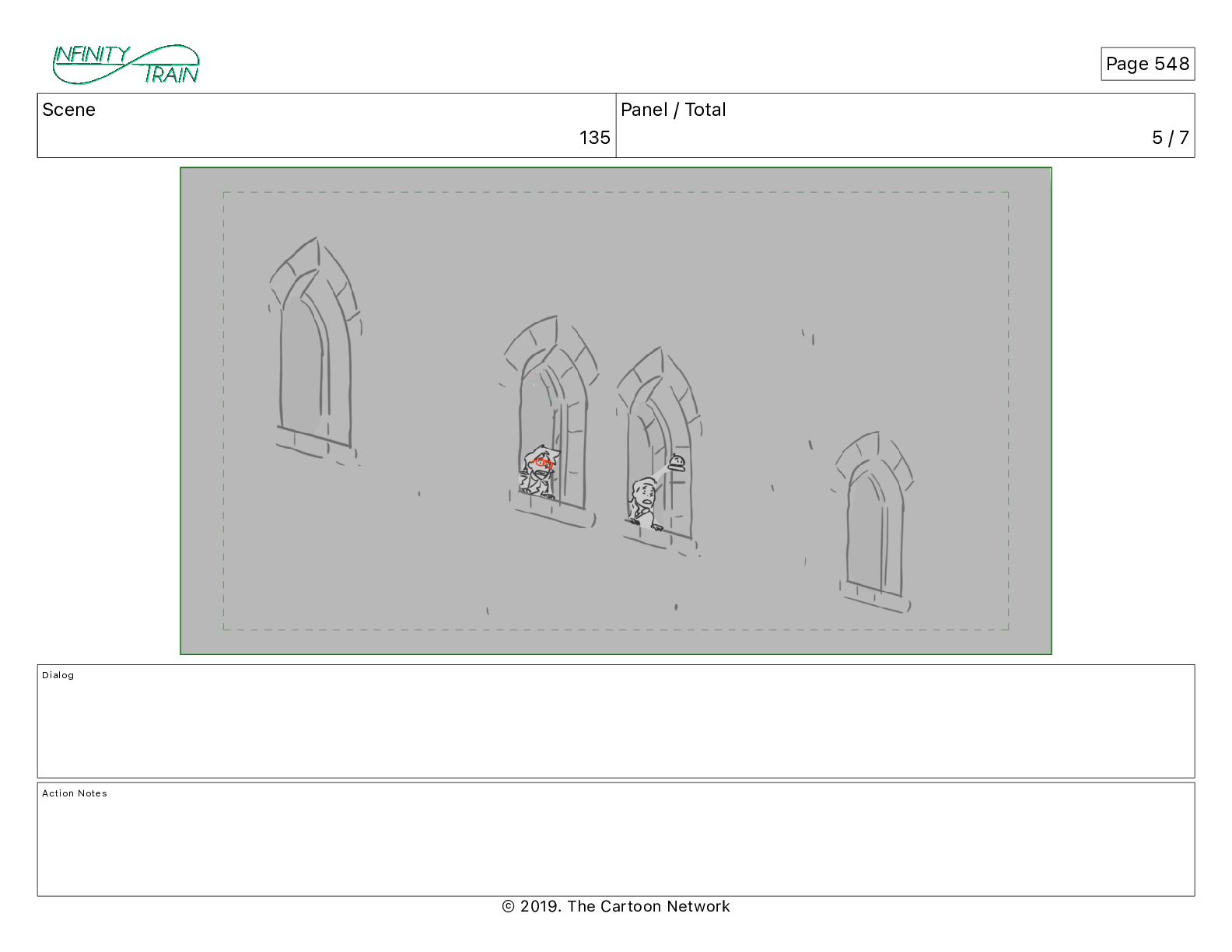
Task: Click the Dialog label
Action: pyautogui.click(x=58, y=675)
